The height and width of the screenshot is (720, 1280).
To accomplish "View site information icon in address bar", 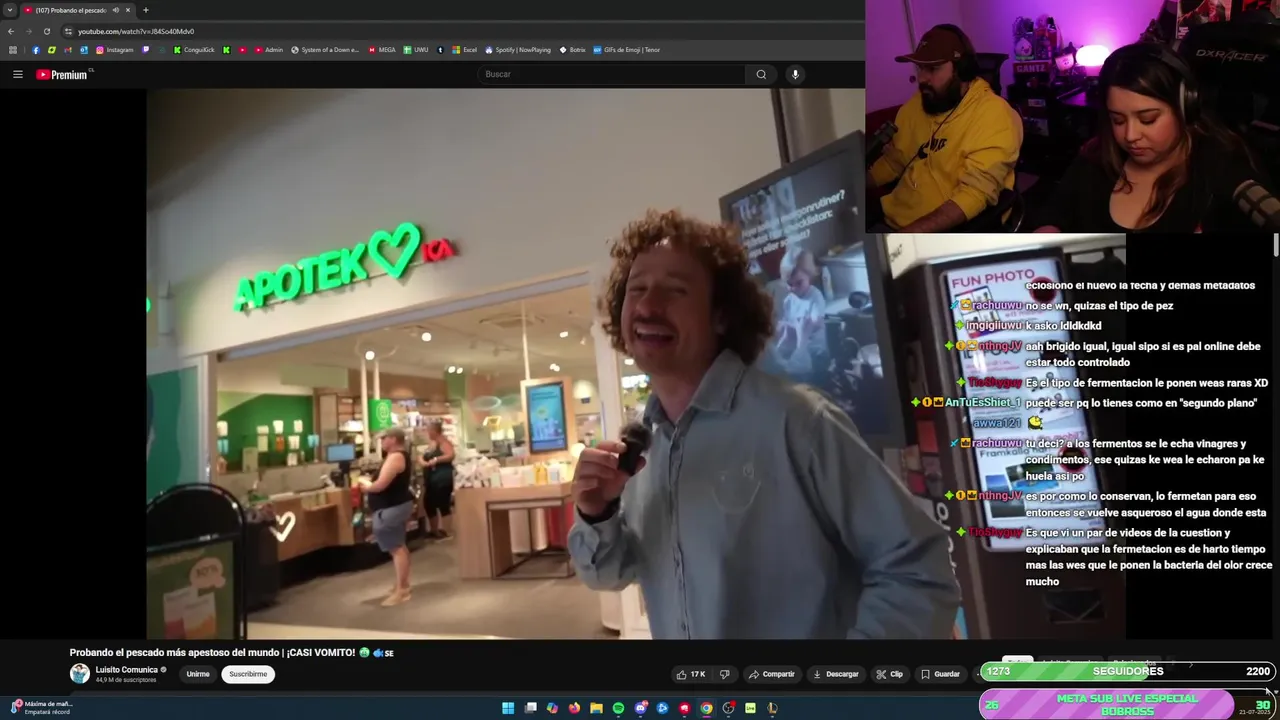I will [68, 31].
